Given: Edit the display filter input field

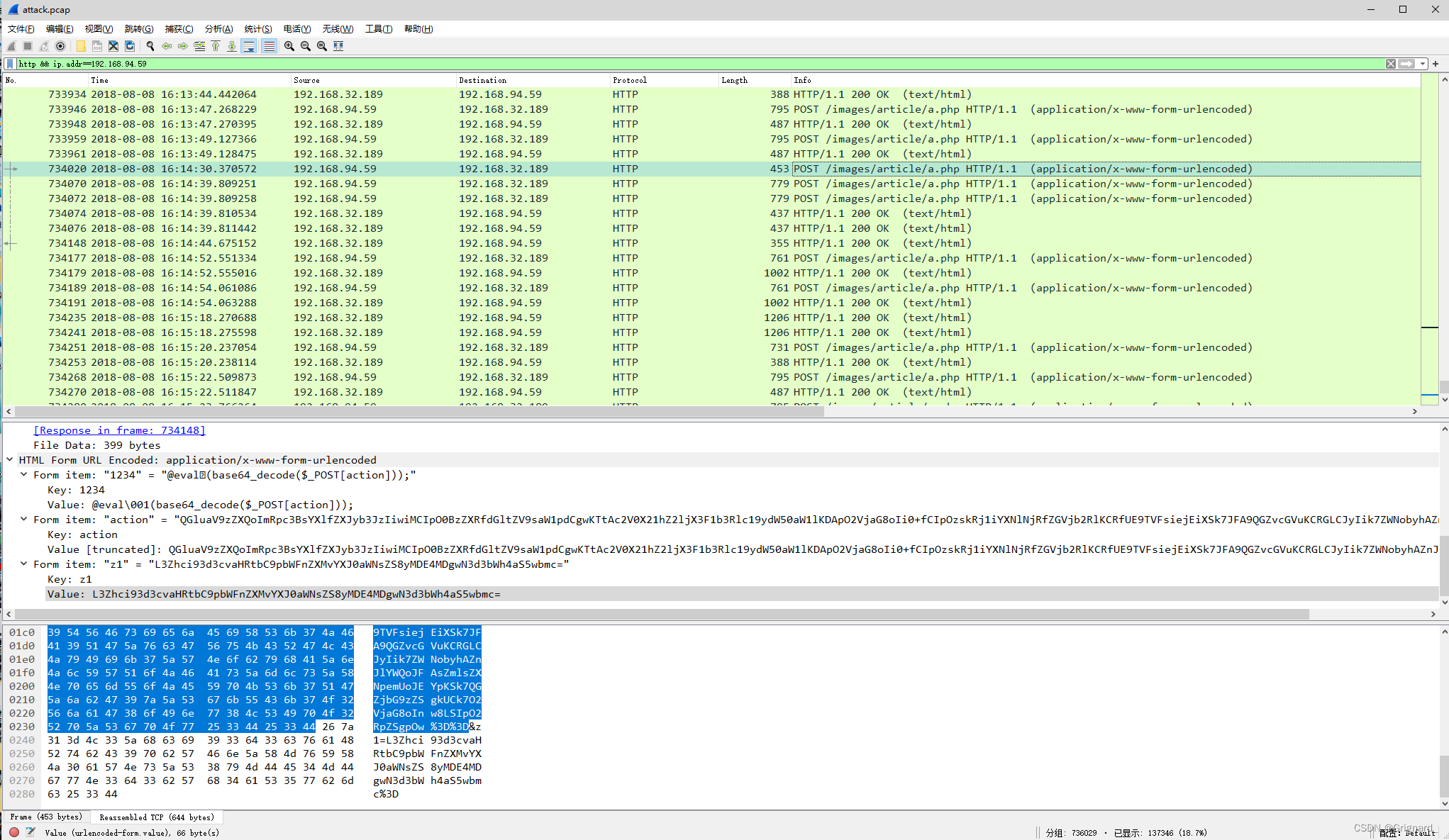Looking at the screenshot, I should (x=699, y=64).
